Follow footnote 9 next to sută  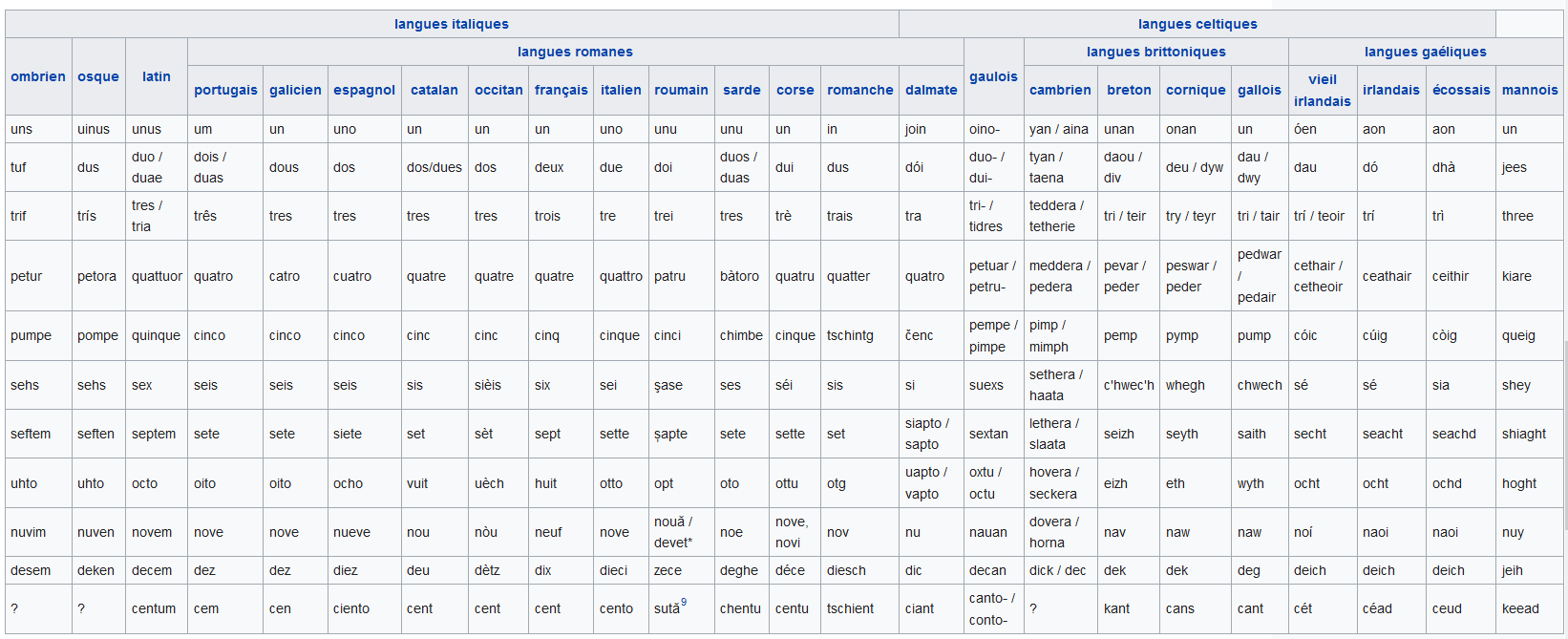[684, 602]
